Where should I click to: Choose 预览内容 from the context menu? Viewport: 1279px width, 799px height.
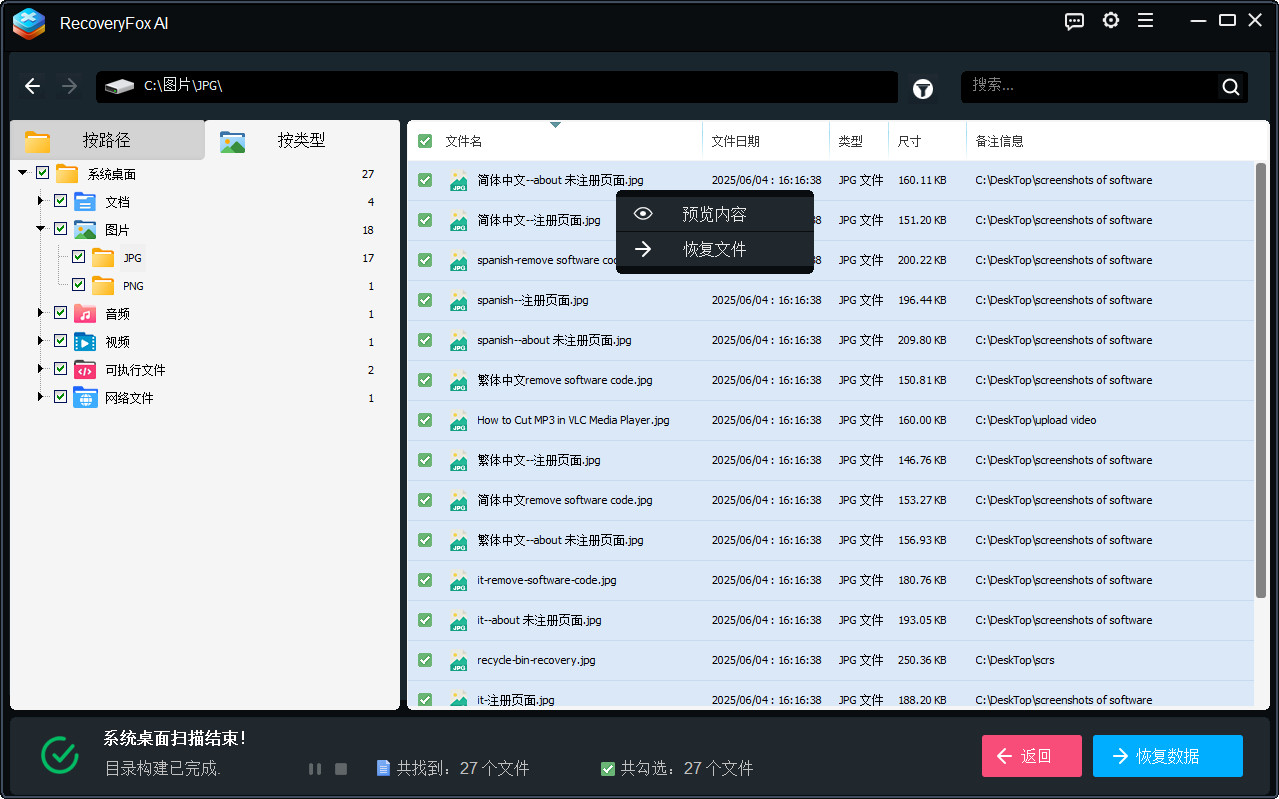point(714,214)
